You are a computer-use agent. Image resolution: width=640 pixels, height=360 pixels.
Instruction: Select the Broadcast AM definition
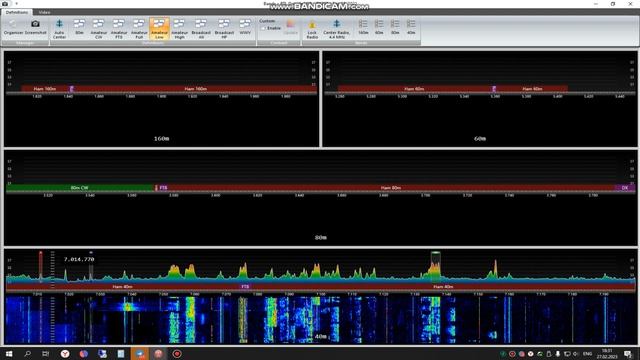201,29
